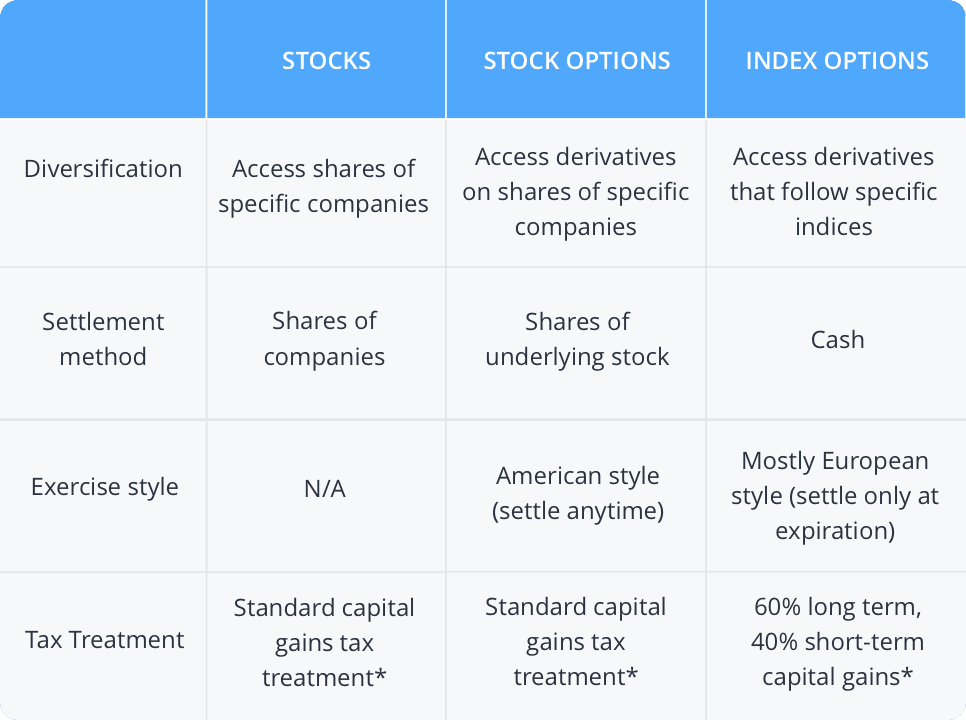Click the 'Shares of companies' cell

(x=324, y=338)
